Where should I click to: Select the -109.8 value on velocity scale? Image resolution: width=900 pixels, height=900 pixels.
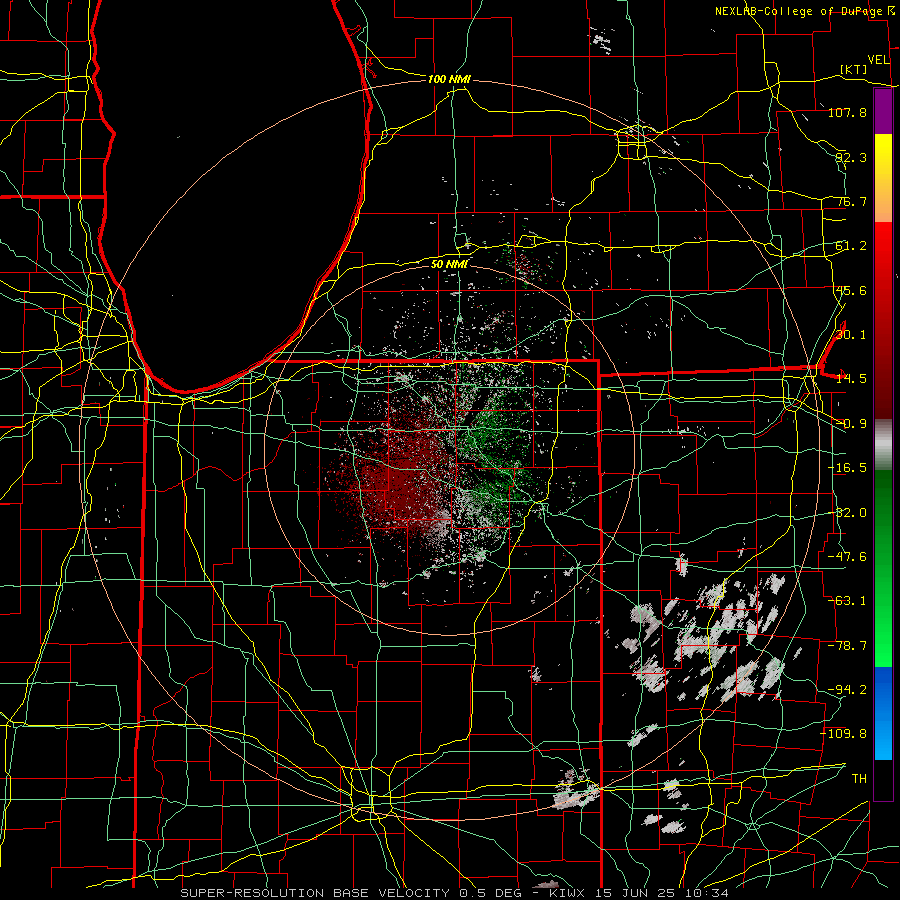click(x=844, y=734)
